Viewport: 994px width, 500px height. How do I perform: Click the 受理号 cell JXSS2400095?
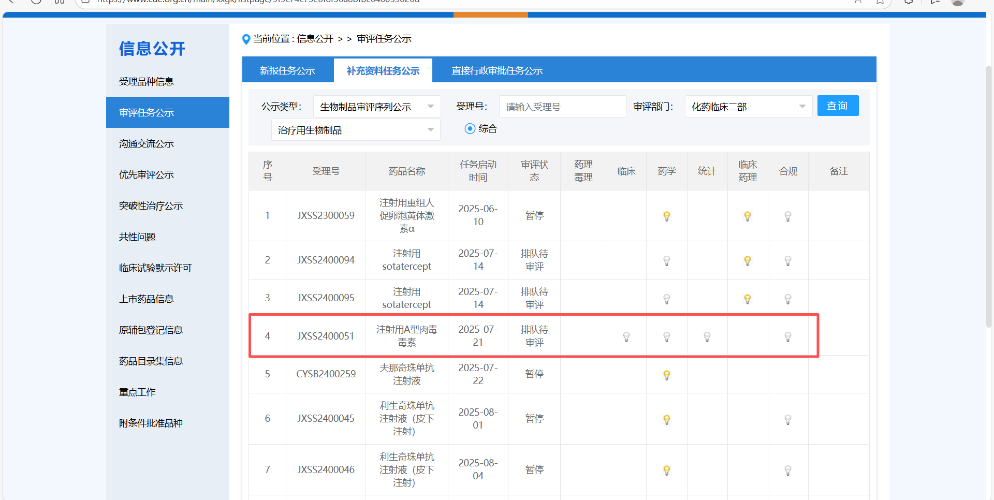pos(326,298)
